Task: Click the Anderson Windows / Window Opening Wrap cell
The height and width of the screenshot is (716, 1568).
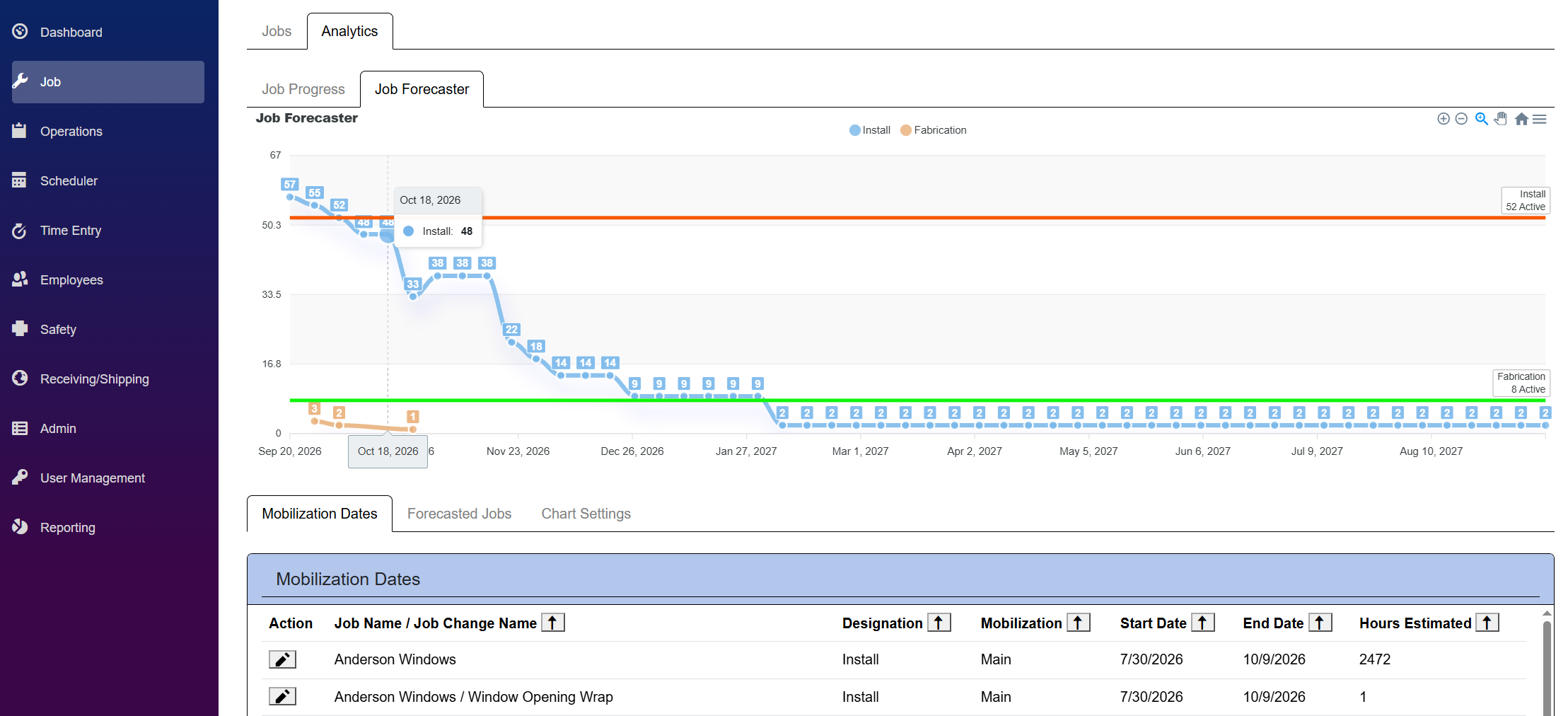Action: tap(474, 697)
